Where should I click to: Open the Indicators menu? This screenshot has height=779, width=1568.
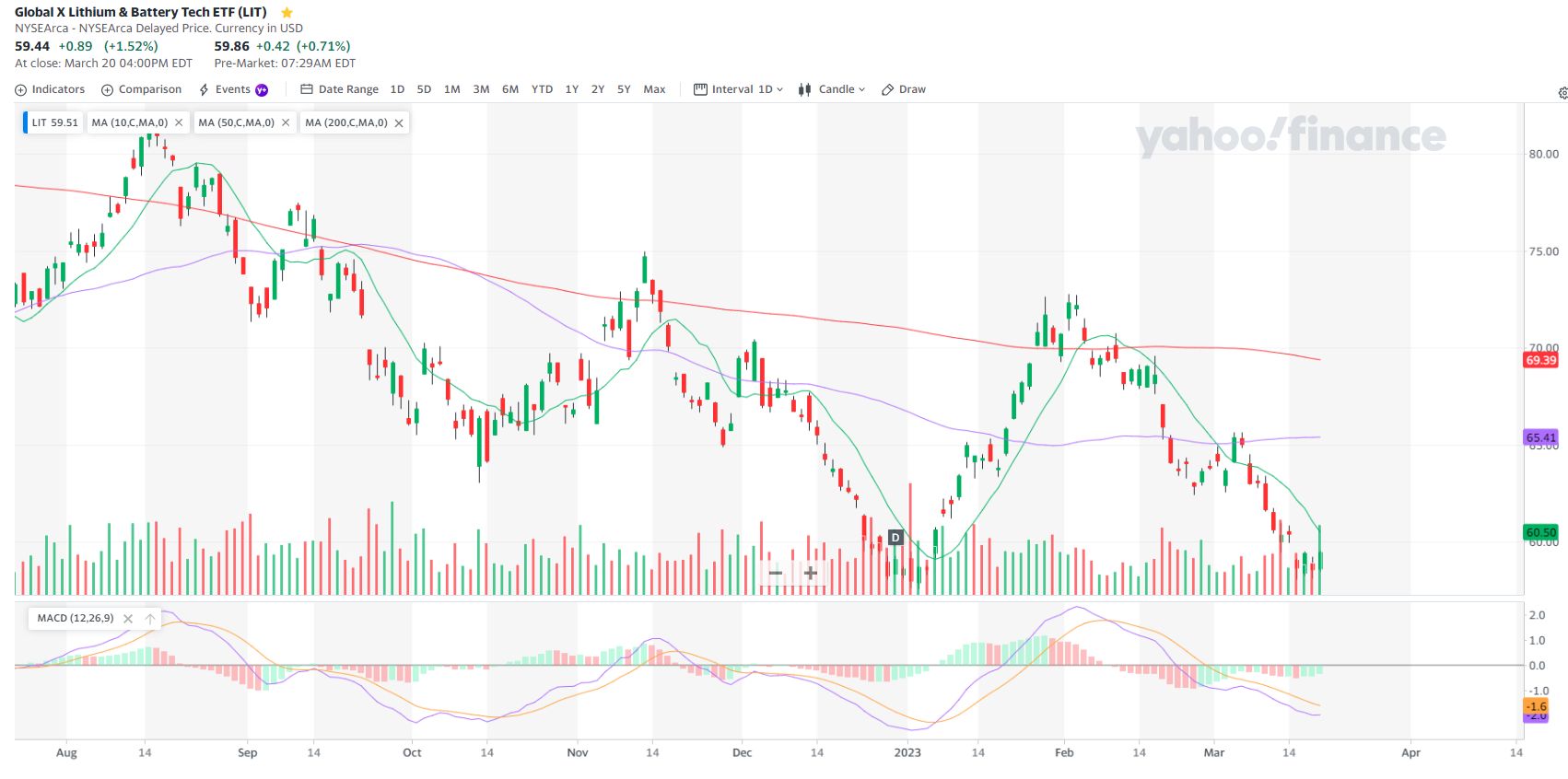[x=50, y=89]
